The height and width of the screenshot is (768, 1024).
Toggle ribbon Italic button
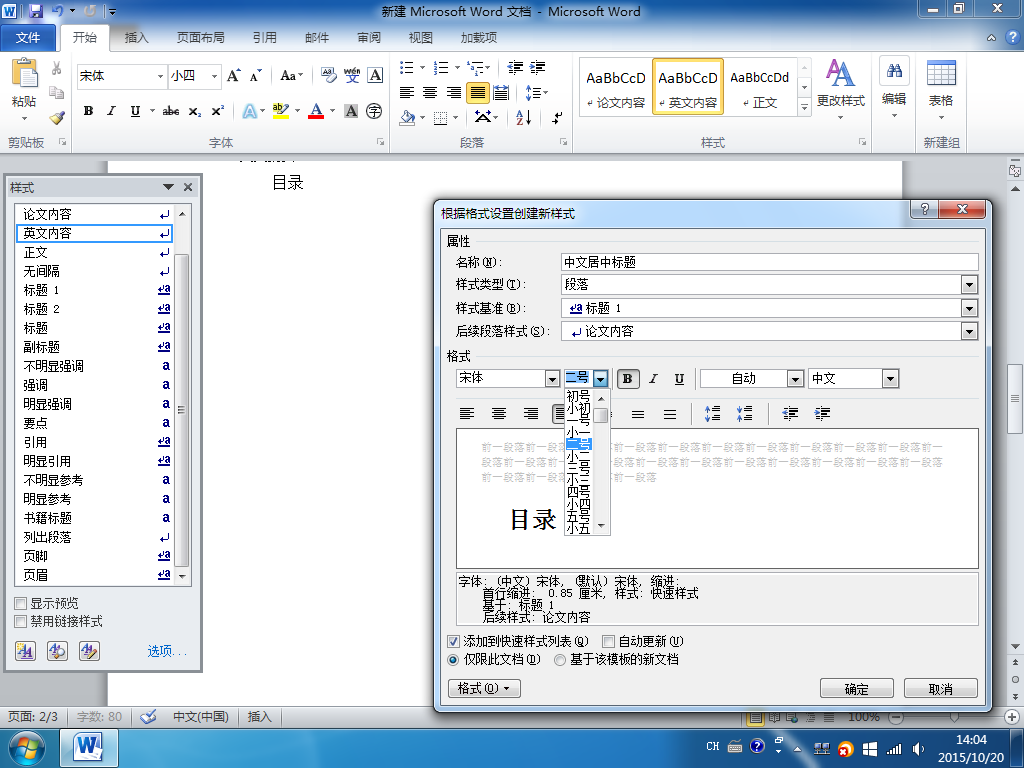tap(111, 111)
